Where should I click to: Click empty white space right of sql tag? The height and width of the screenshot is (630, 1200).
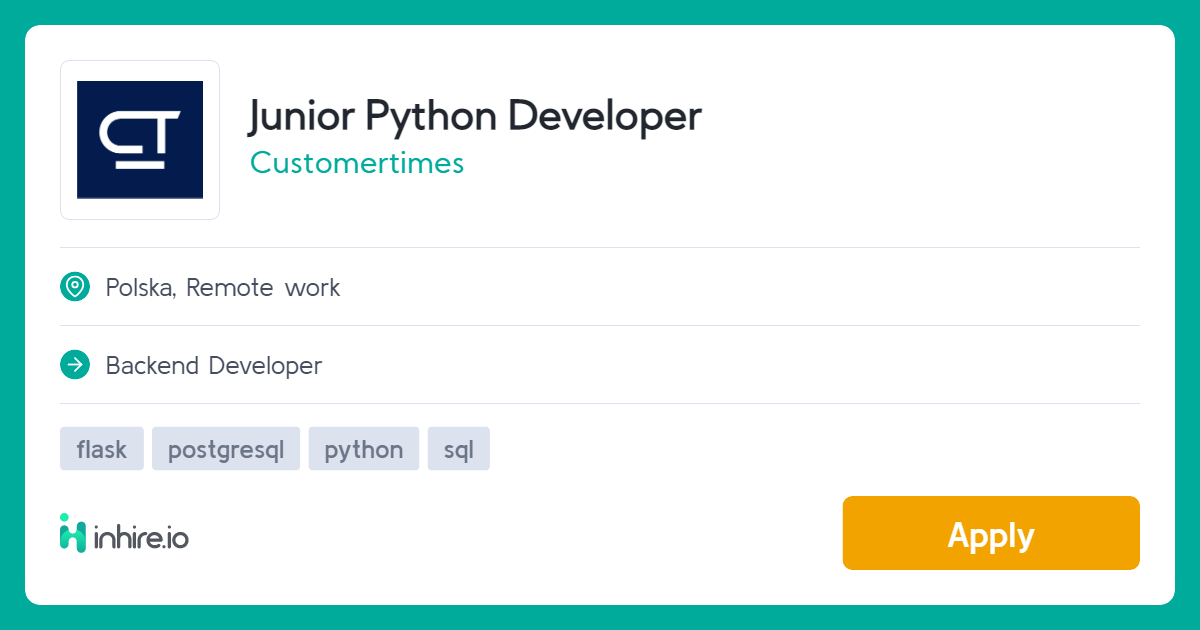800,449
